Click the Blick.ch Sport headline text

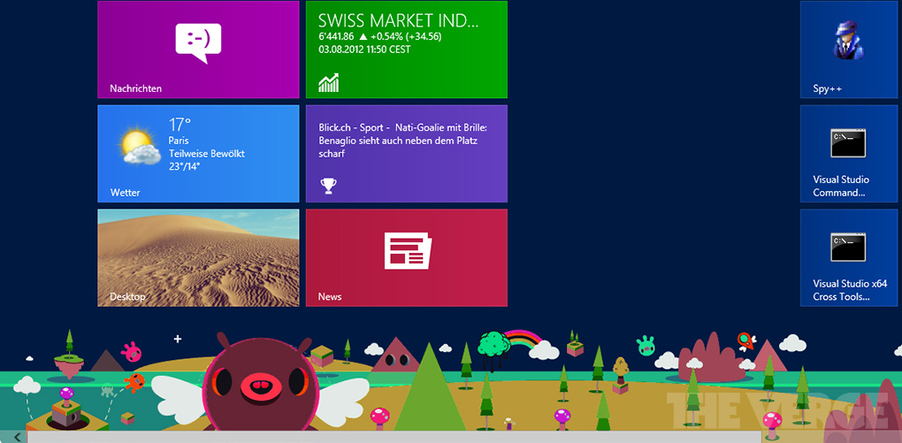point(403,141)
